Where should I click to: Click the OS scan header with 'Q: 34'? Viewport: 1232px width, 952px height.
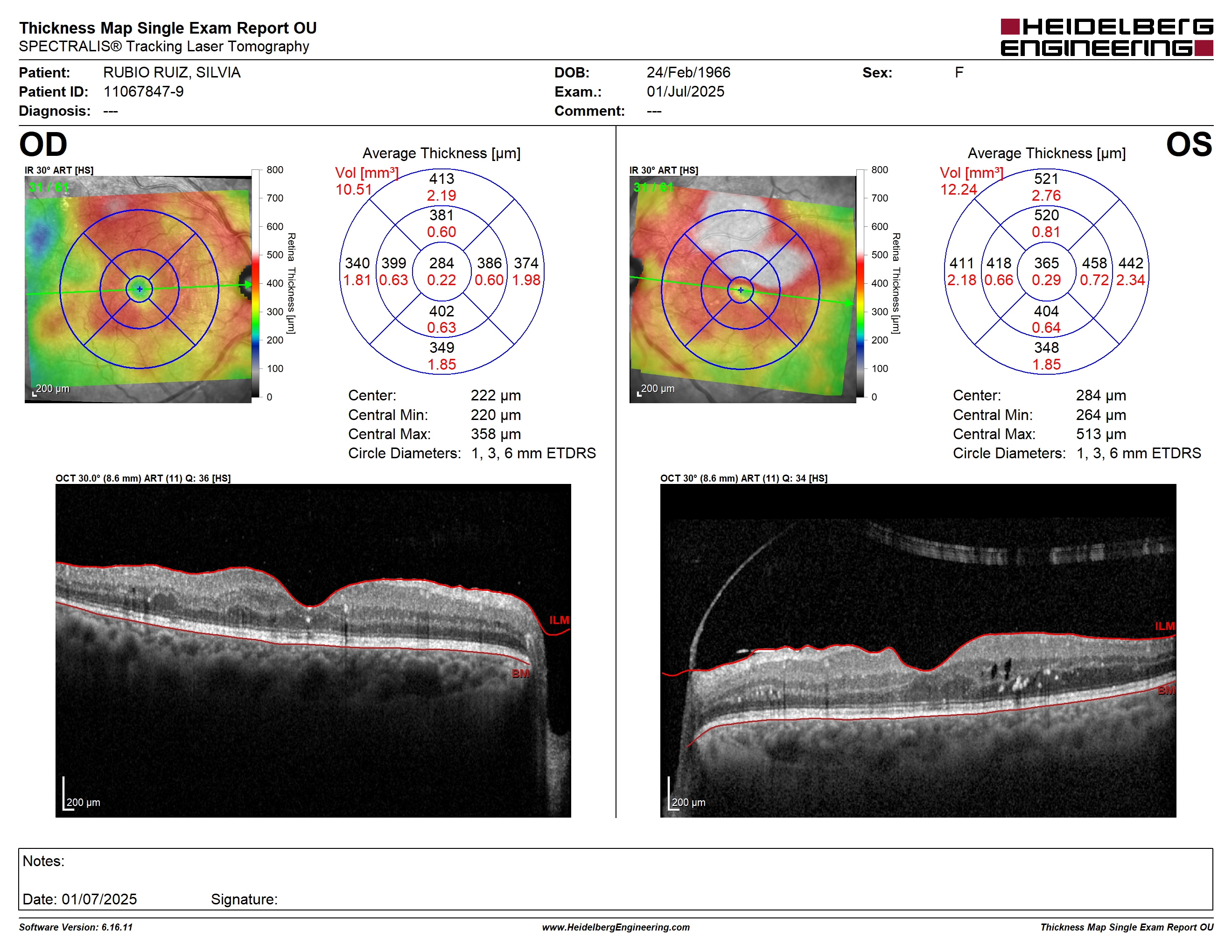pyautogui.click(x=744, y=478)
